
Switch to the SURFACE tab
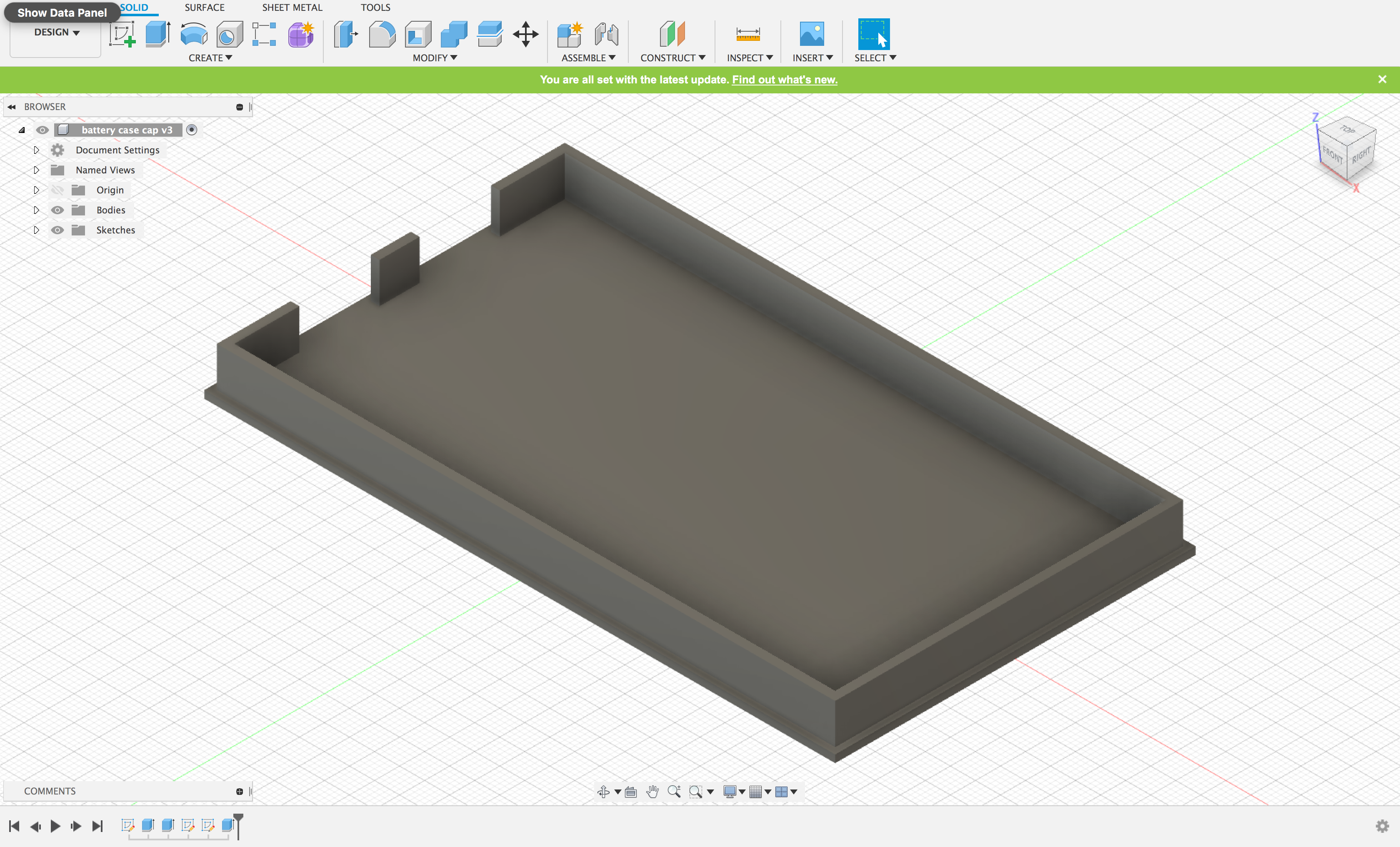pyautogui.click(x=205, y=8)
